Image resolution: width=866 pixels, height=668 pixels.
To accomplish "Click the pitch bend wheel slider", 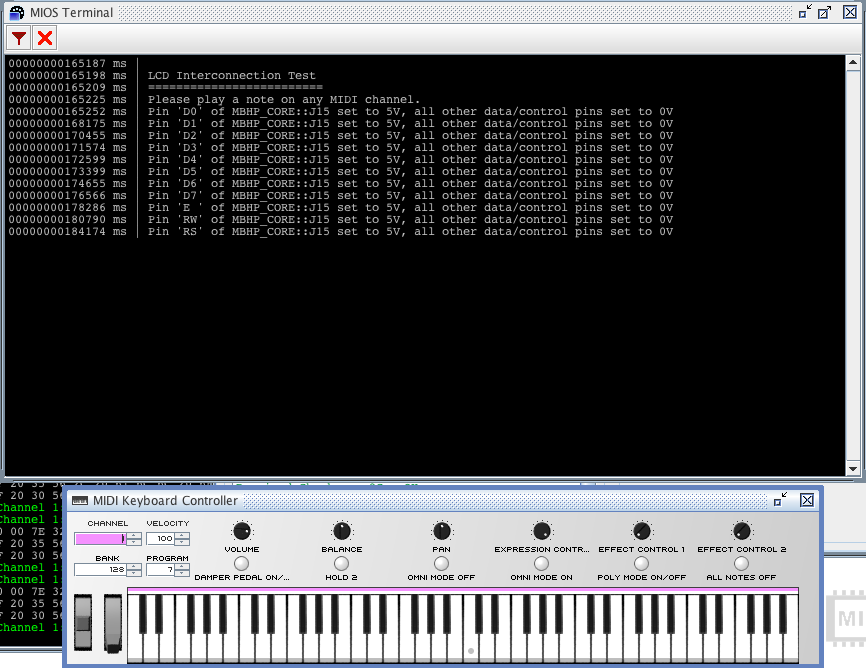I will tap(83, 623).
